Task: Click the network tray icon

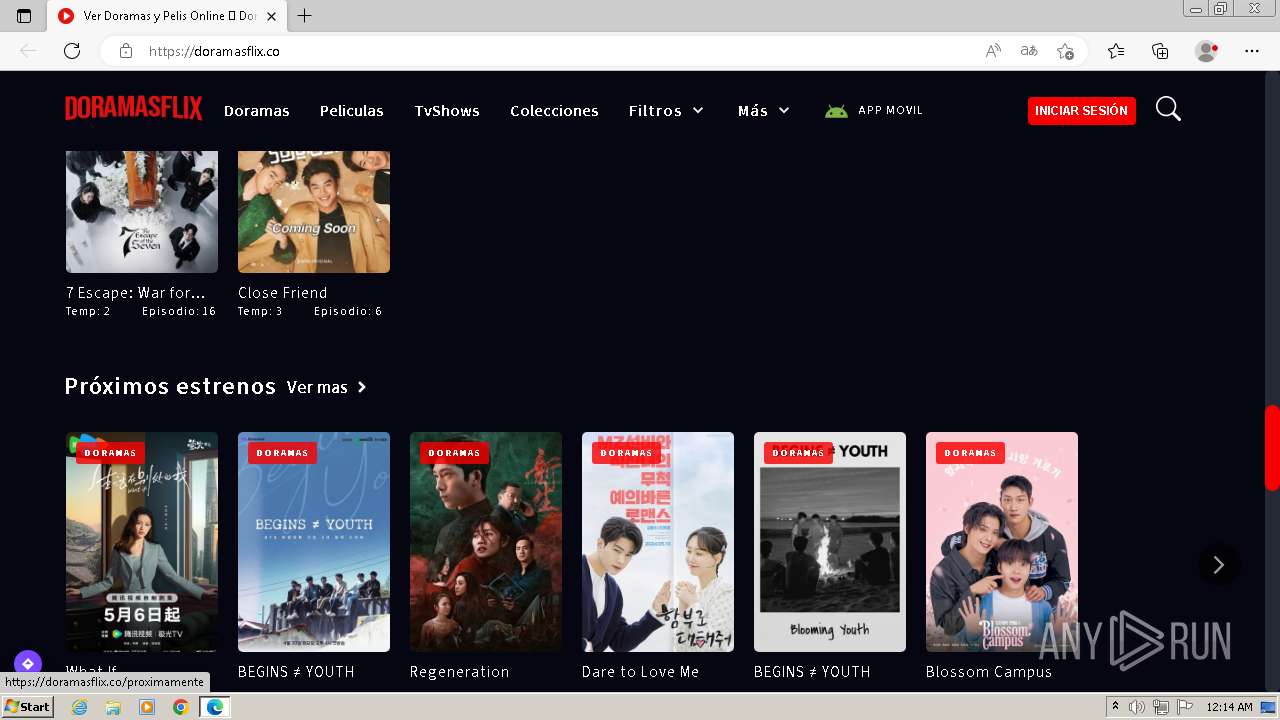Action: tap(1160, 707)
